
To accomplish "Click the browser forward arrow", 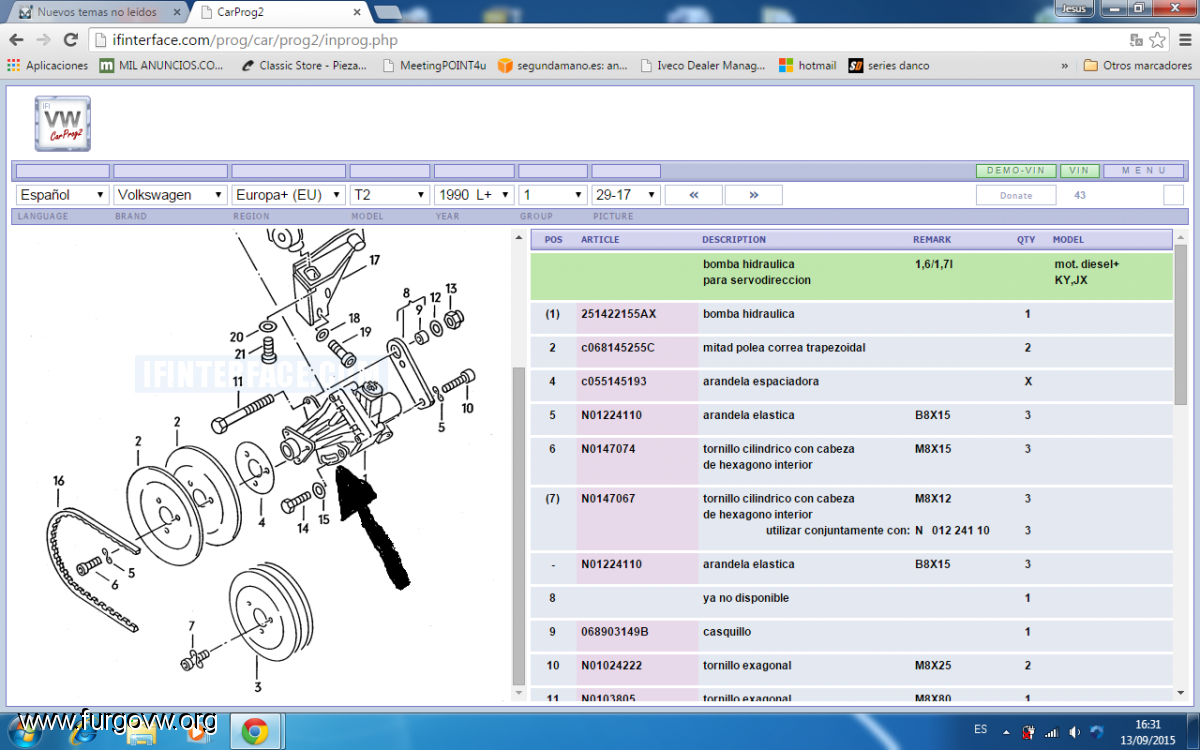I will (x=43, y=40).
